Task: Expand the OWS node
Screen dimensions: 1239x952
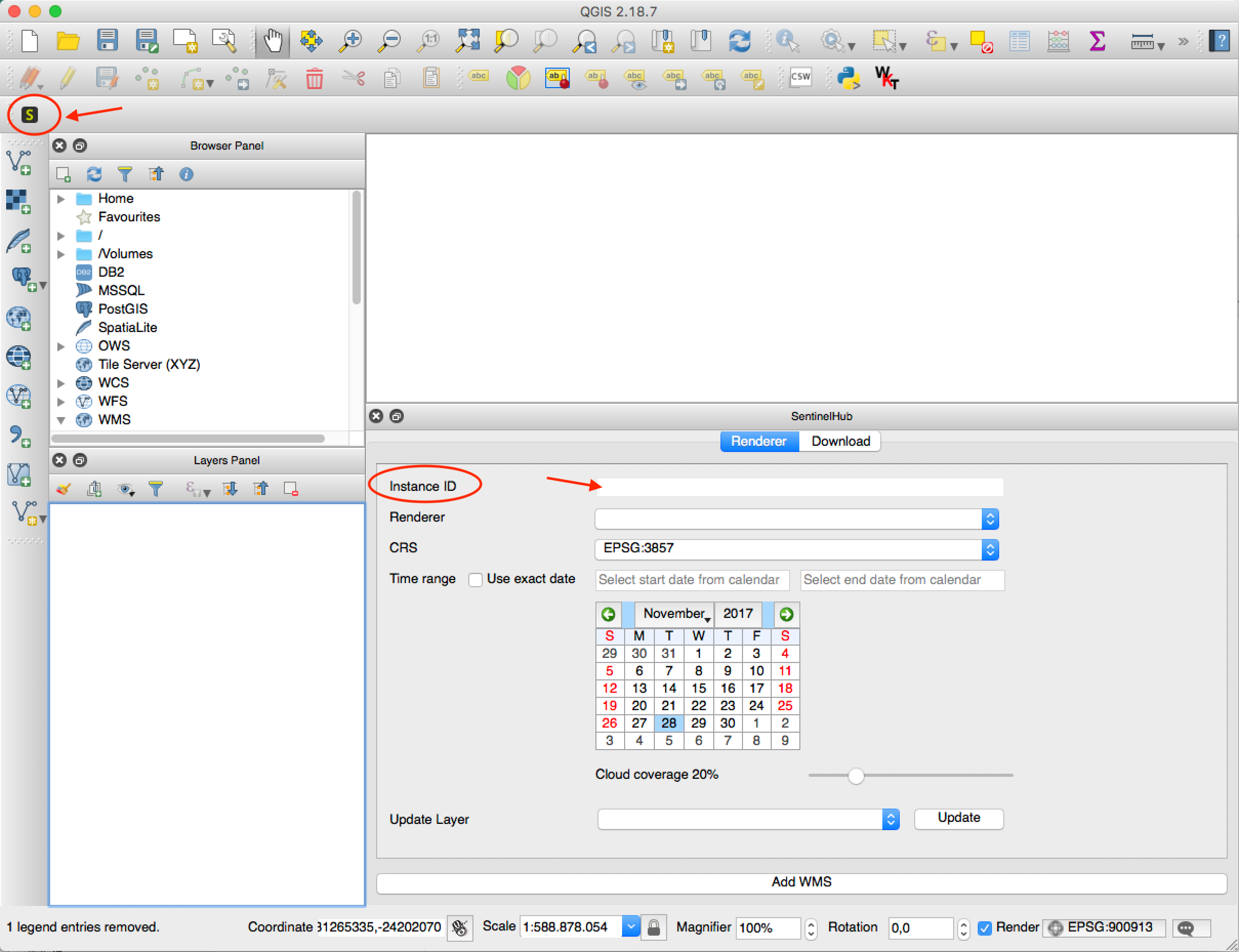Action: (61, 346)
